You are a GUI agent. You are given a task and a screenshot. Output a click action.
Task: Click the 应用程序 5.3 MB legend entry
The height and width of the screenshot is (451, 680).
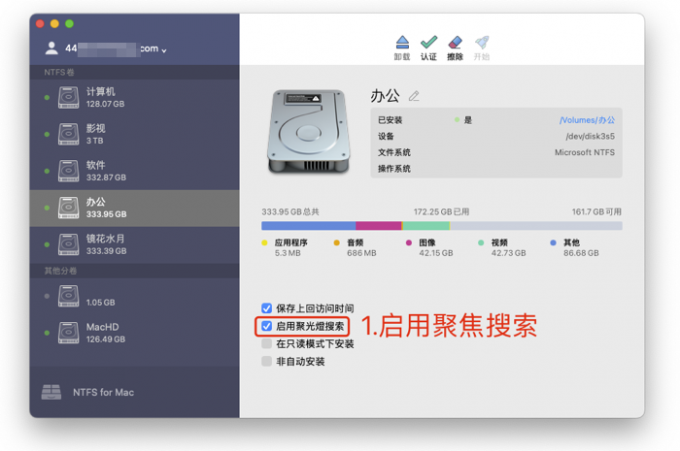pos(284,248)
